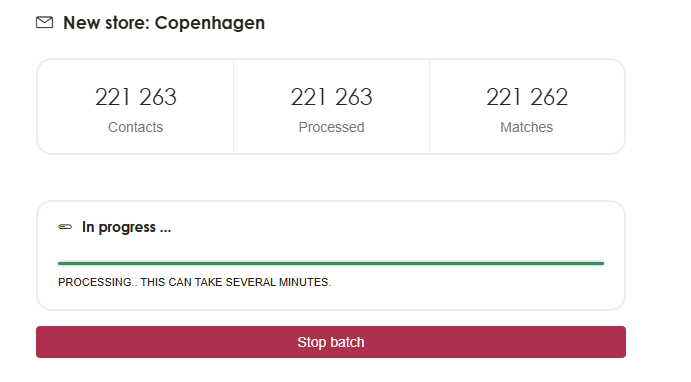This screenshot has width=691, height=382.
Task: Click the ellipsis after In progress
Action: (165, 230)
